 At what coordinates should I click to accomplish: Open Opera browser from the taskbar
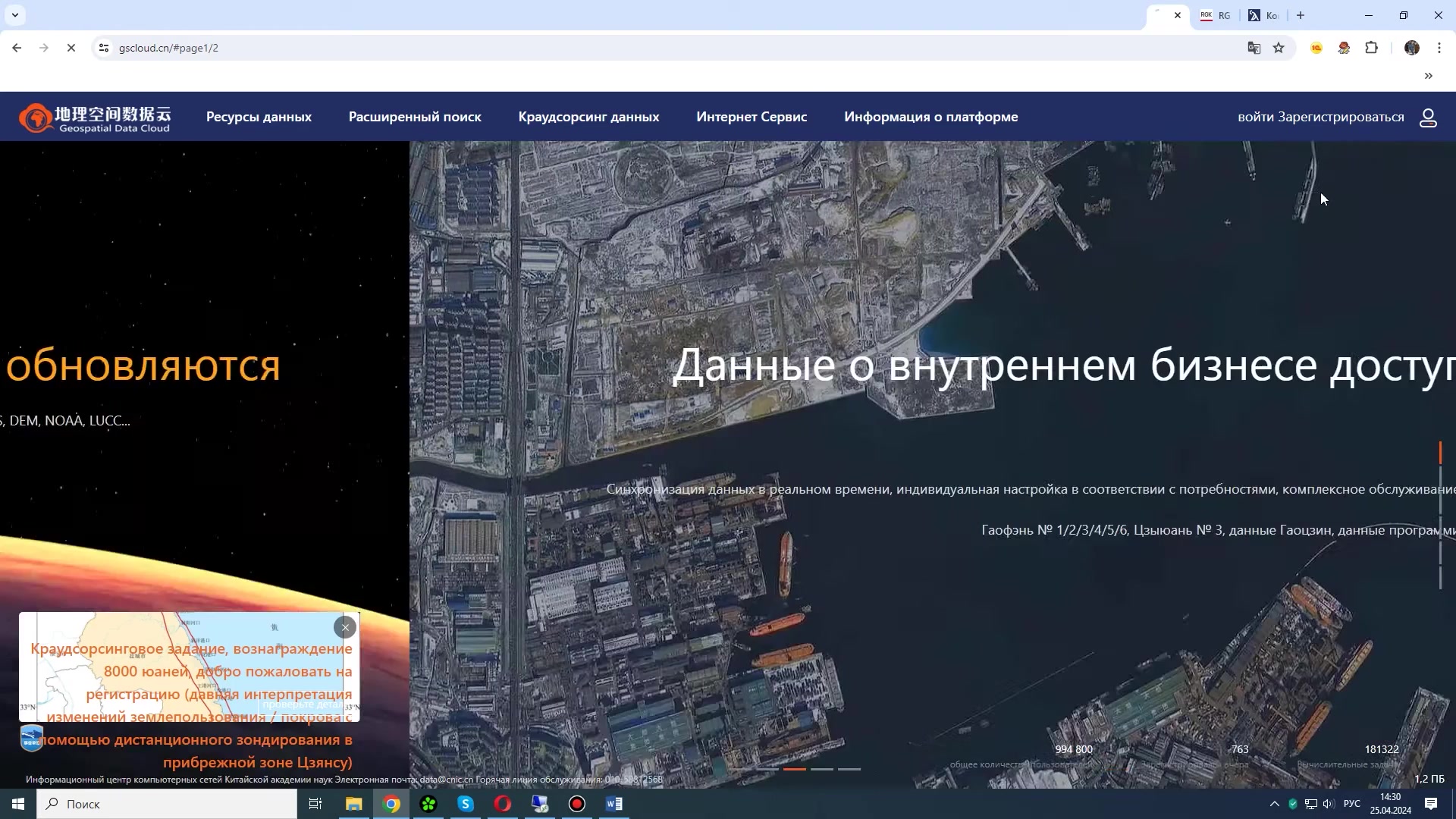pyautogui.click(x=503, y=804)
